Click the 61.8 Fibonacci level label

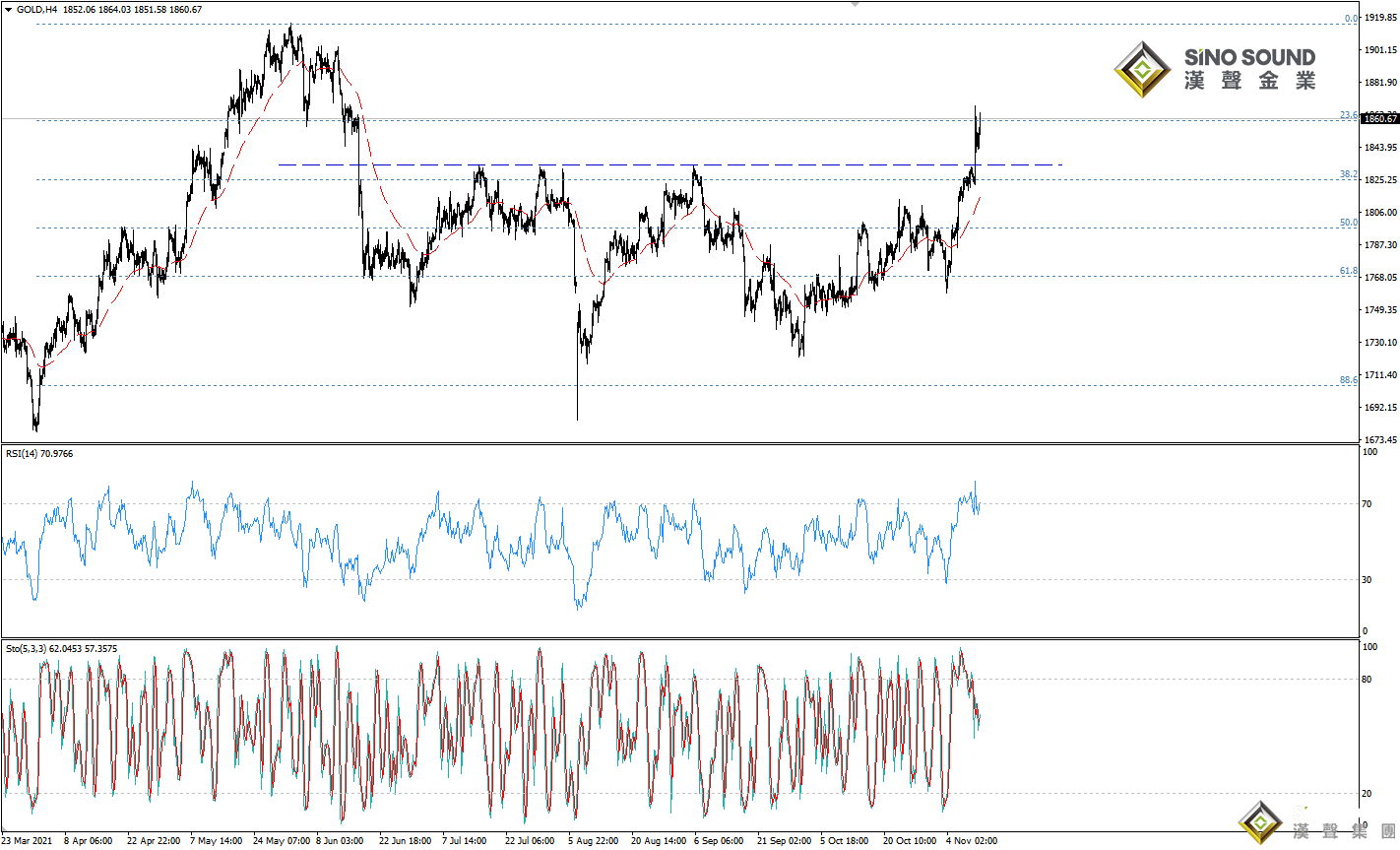(1348, 271)
